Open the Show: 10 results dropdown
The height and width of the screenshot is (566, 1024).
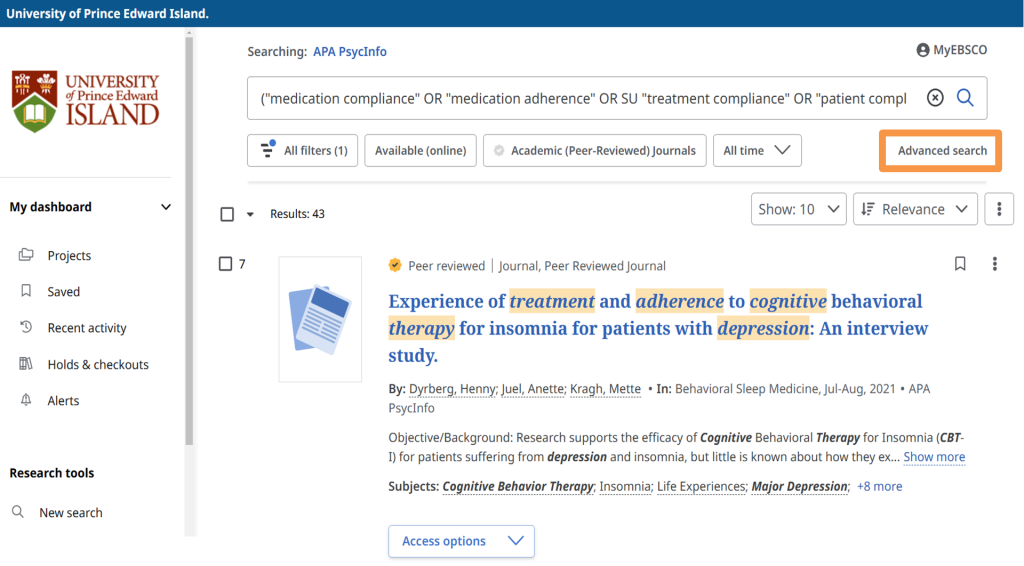point(799,209)
